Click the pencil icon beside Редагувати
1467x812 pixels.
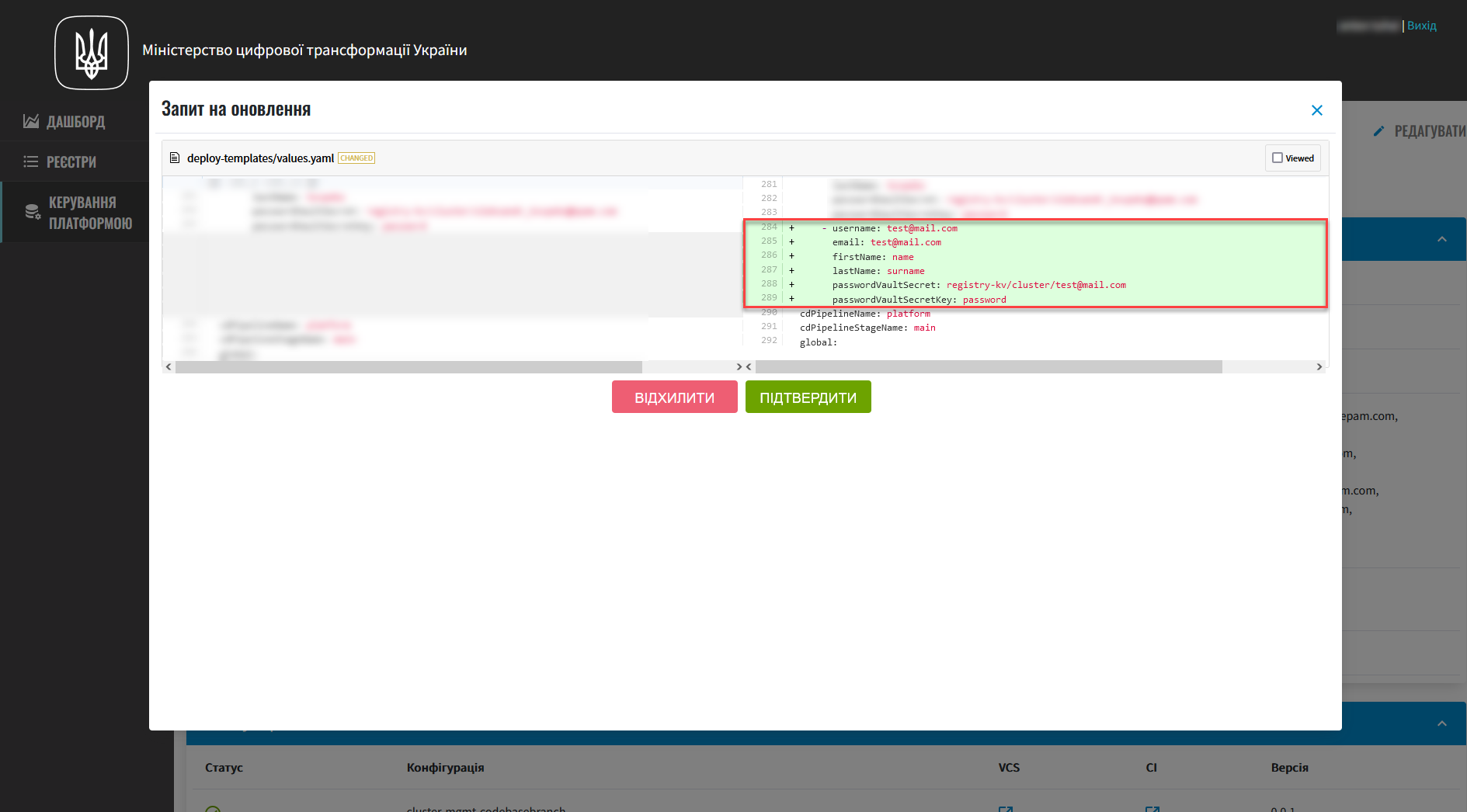tap(1378, 131)
